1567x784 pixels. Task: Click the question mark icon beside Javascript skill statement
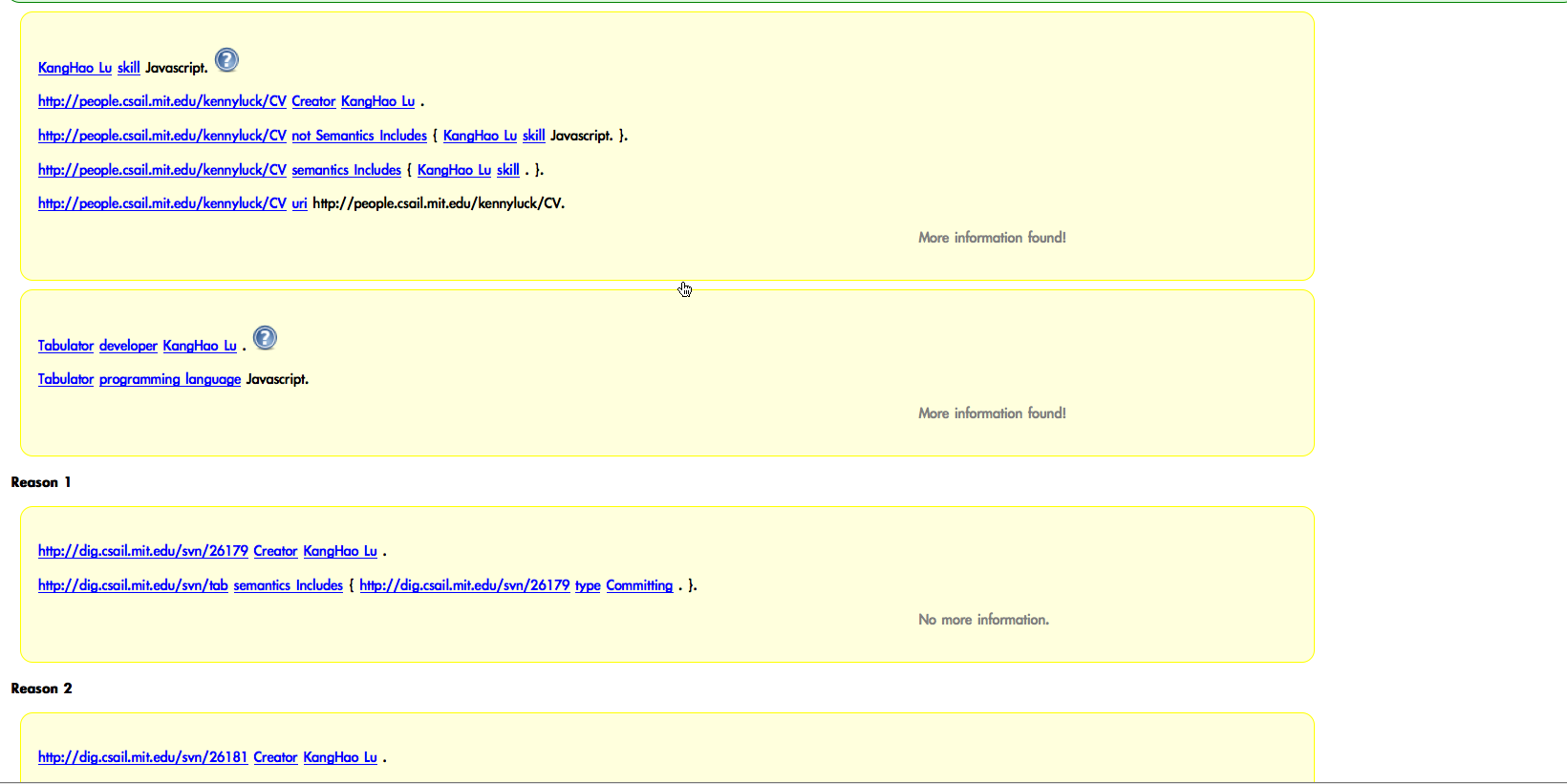point(226,60)
